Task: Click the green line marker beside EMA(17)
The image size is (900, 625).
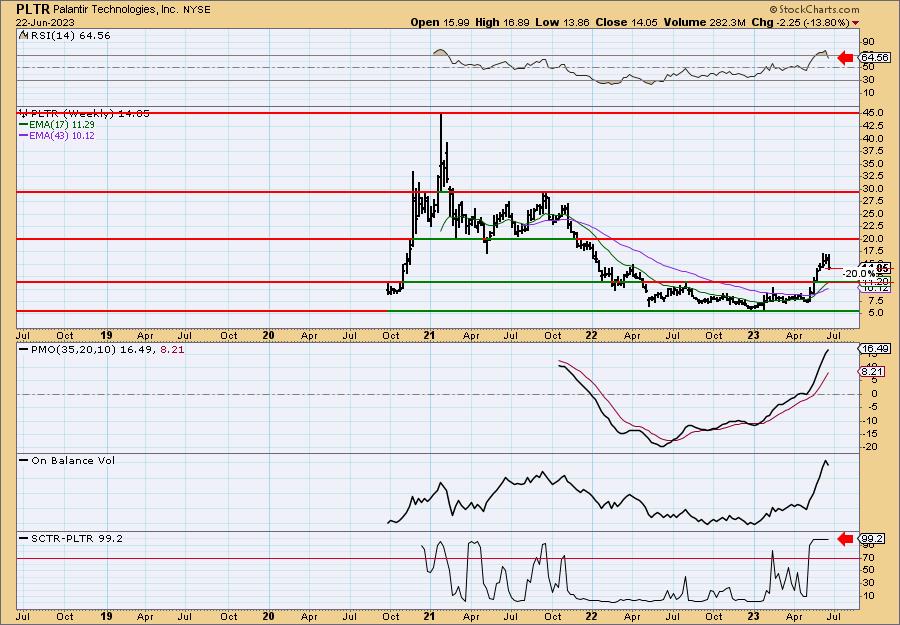Action: [24, 125]
